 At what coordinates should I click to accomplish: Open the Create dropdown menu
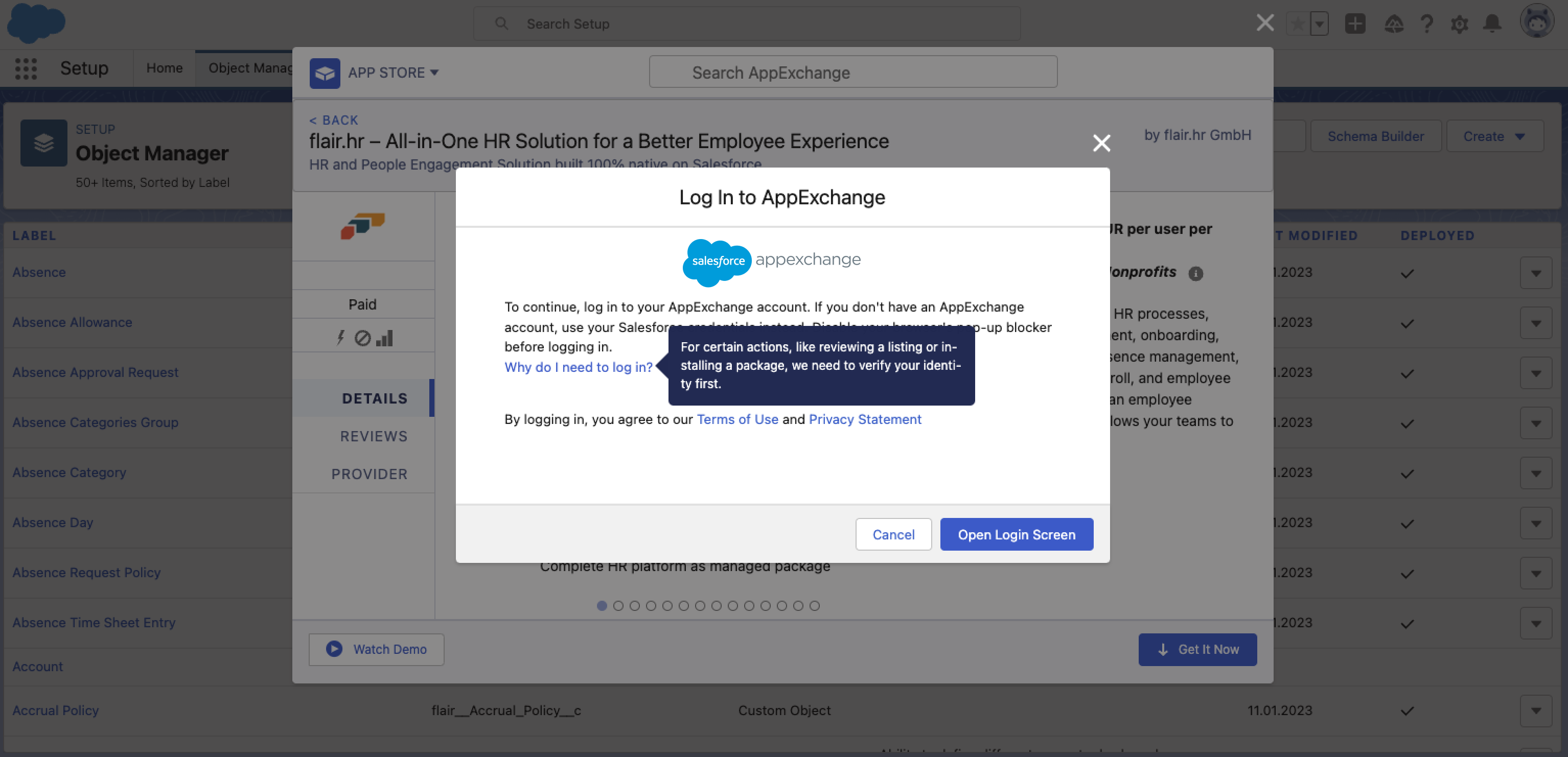(1494, 136)
